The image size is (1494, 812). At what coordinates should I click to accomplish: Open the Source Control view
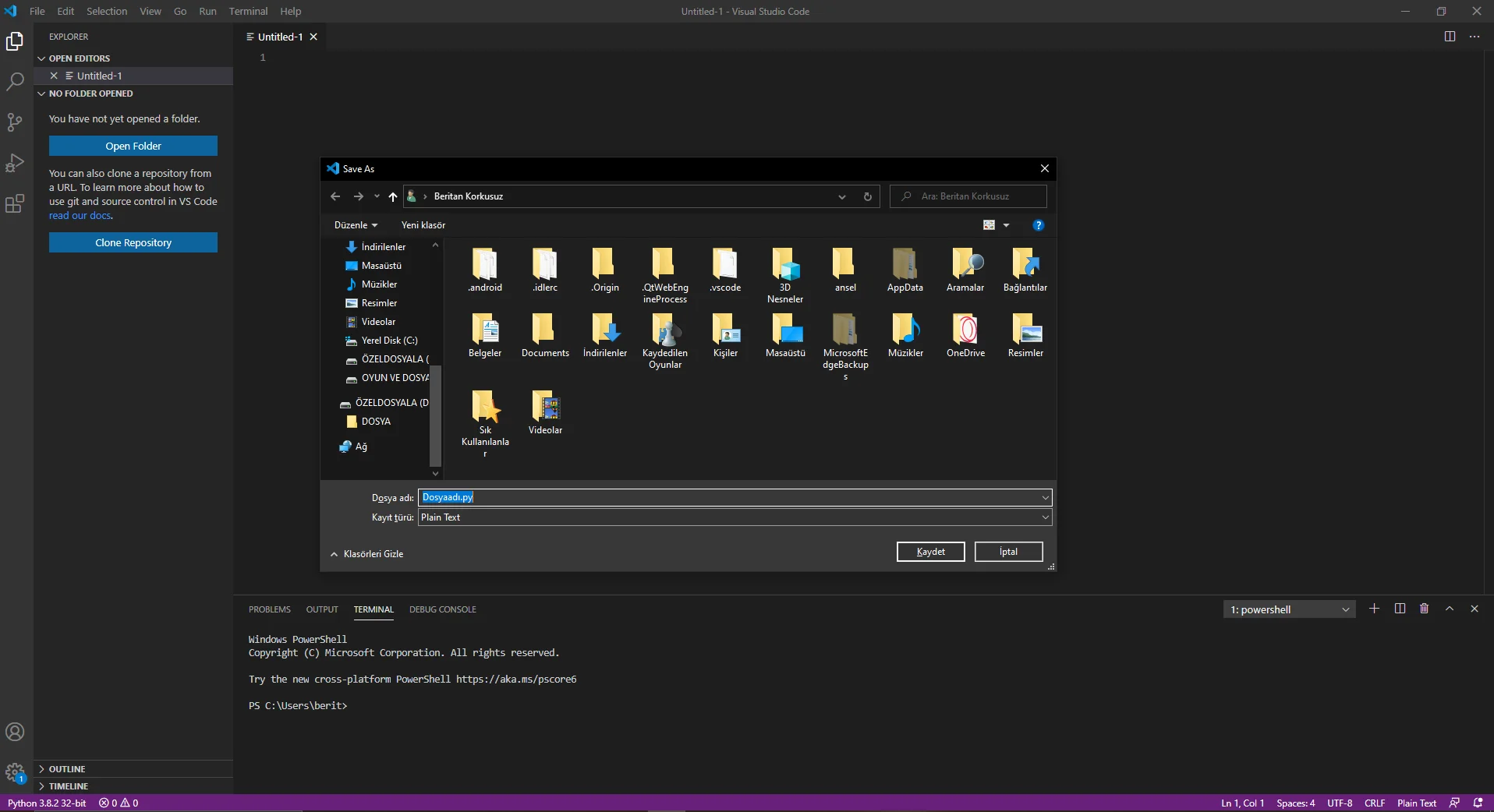coord(15,122)
